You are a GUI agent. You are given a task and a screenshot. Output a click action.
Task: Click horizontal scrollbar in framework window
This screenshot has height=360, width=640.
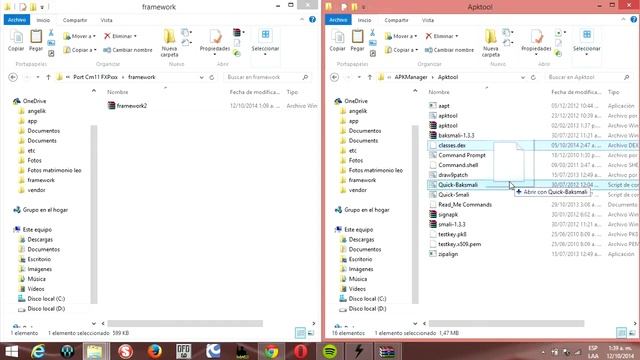(185, 324)
